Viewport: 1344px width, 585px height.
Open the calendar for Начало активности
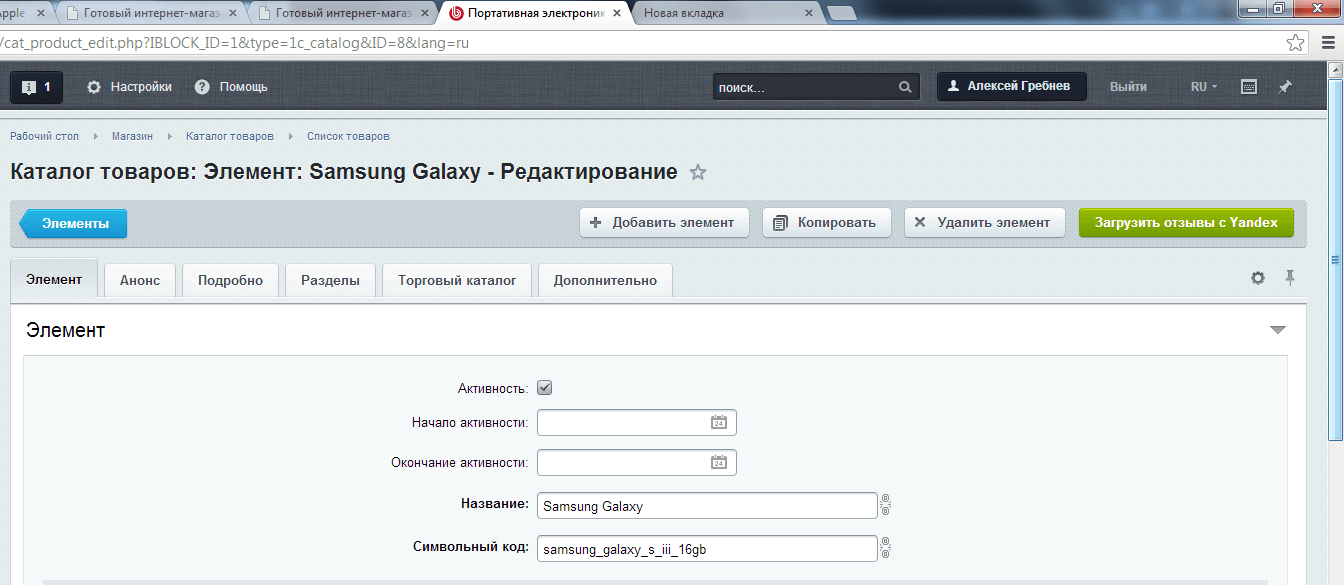718,422
